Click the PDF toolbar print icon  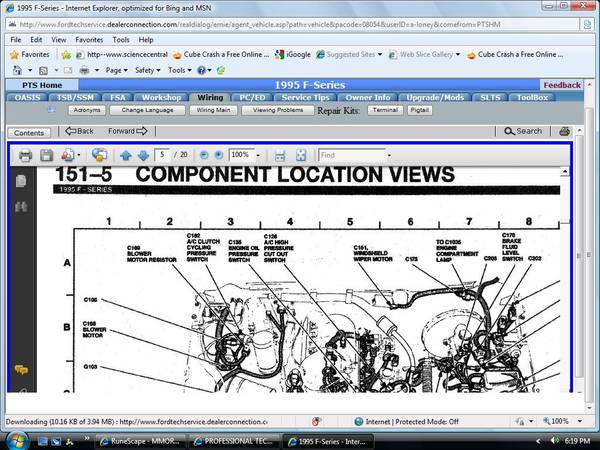point(25,156)
